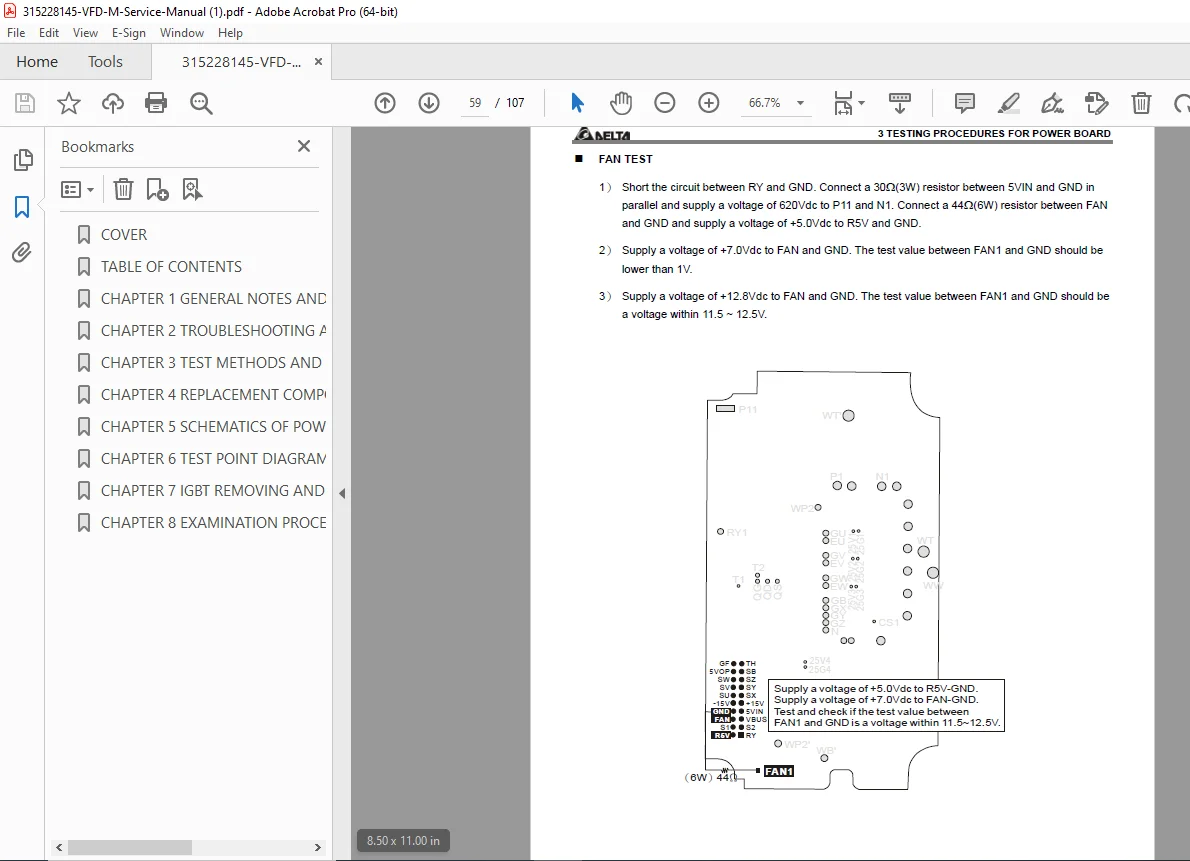Go to next page arrow
The image size is (1190, 861).
(x=429, y=102)
